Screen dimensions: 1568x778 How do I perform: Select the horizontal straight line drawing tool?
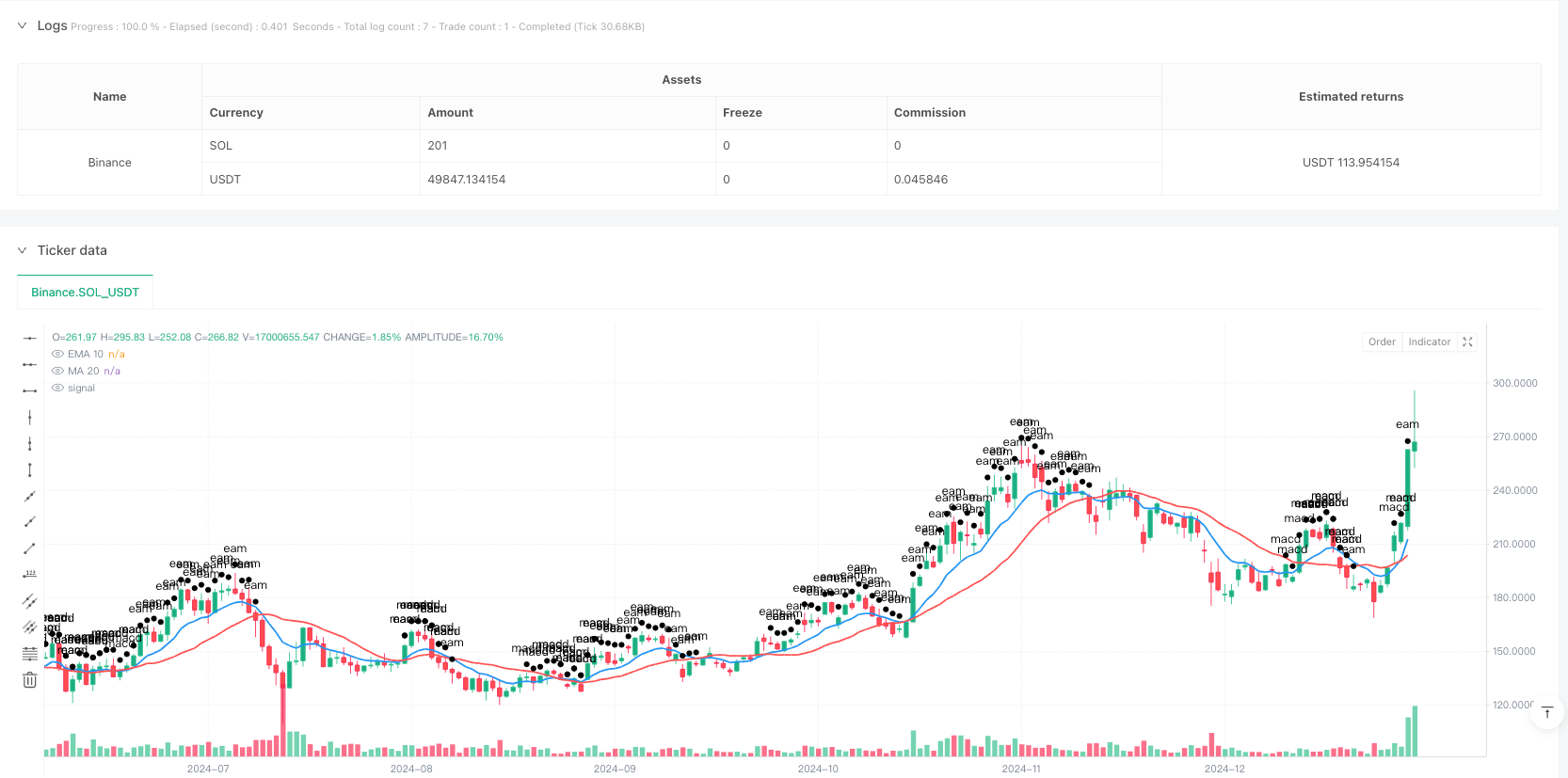tap(30, 338)
